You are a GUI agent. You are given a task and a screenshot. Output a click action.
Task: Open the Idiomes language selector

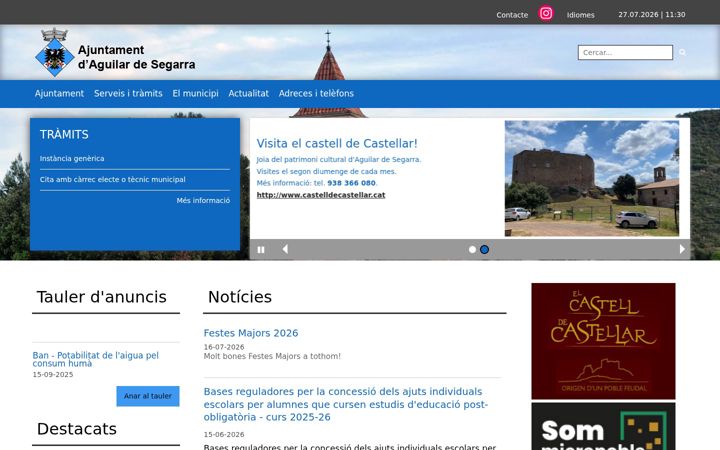point(580,15)
